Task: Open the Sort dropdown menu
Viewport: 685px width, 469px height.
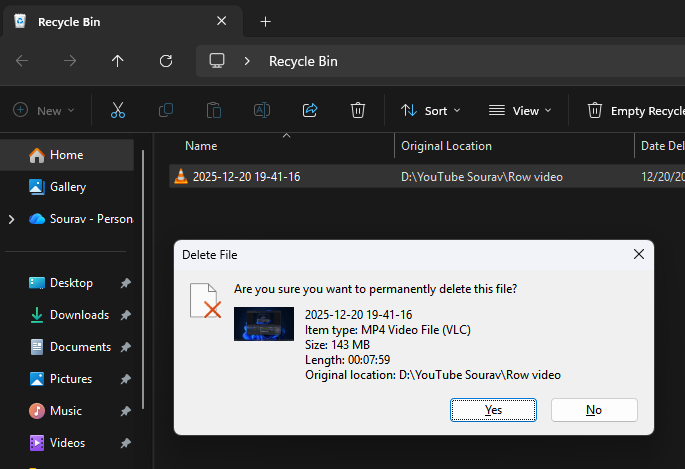Action: tap(431, 111)
